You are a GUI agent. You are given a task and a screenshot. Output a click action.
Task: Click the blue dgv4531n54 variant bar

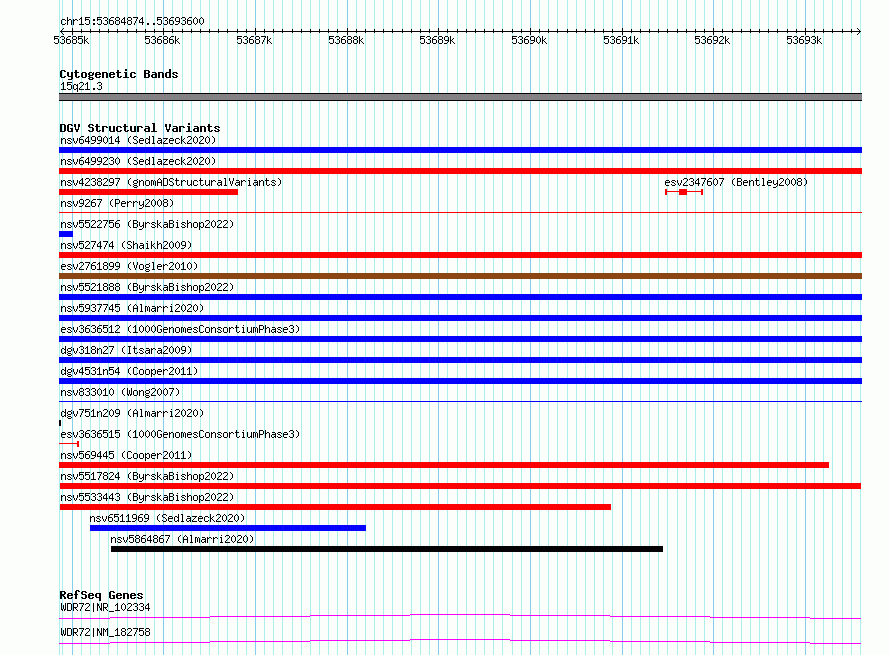click(460, 381)
